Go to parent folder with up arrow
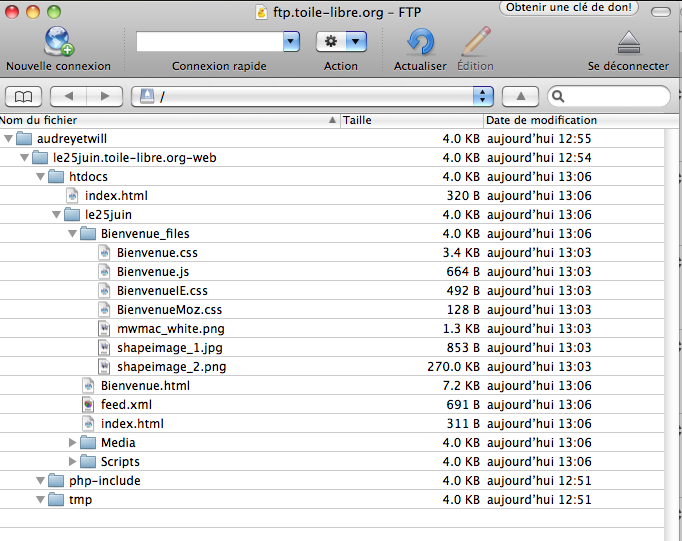 [x=520, y=96]
